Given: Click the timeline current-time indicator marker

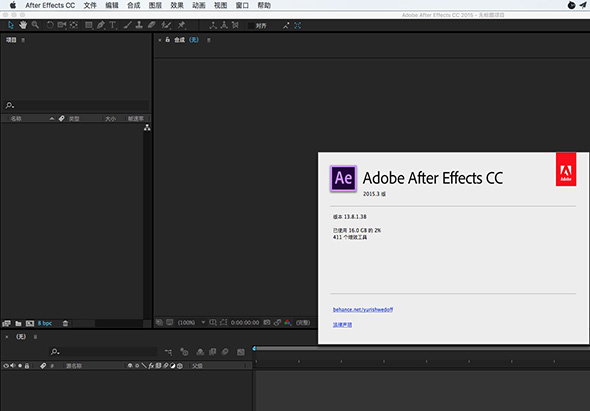Looking at the screenshot, I should [x=254, y=349].
